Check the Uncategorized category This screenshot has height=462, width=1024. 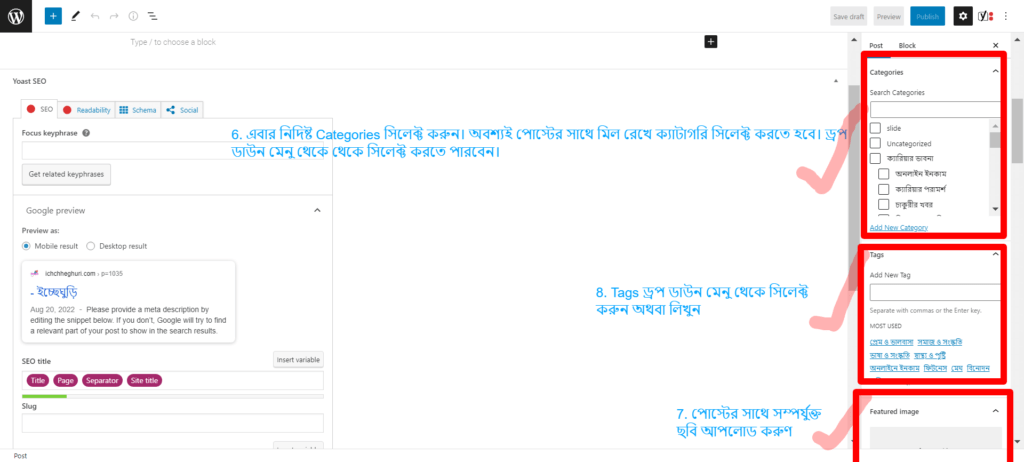(x=876, y=143)
